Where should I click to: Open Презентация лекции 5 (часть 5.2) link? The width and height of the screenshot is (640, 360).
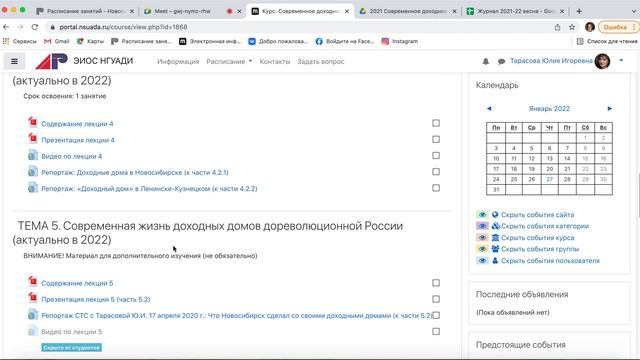point(96,300)
